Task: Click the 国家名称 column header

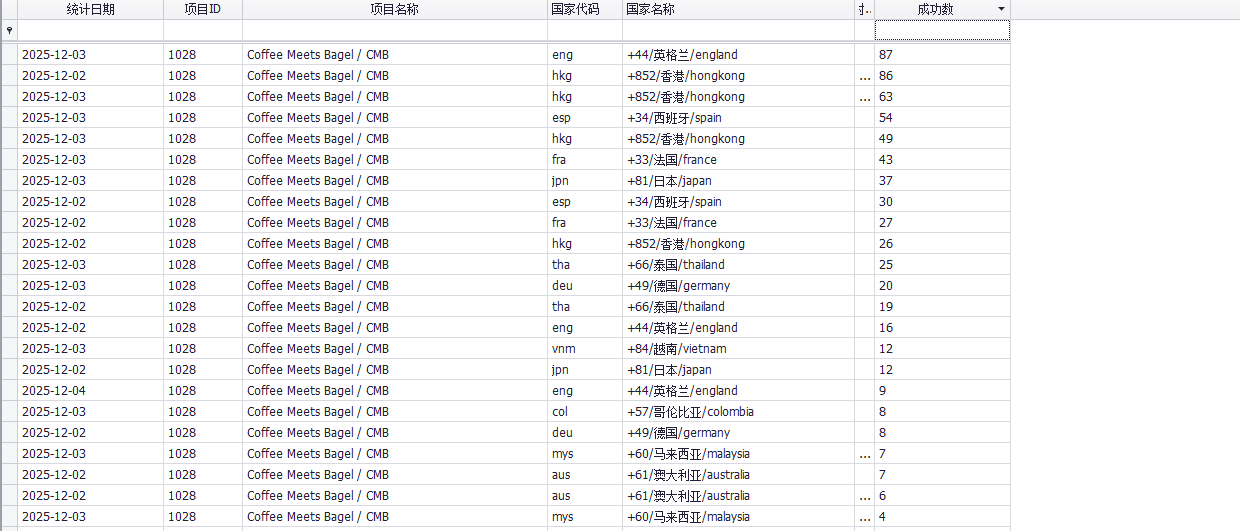Action: [738, 9]
